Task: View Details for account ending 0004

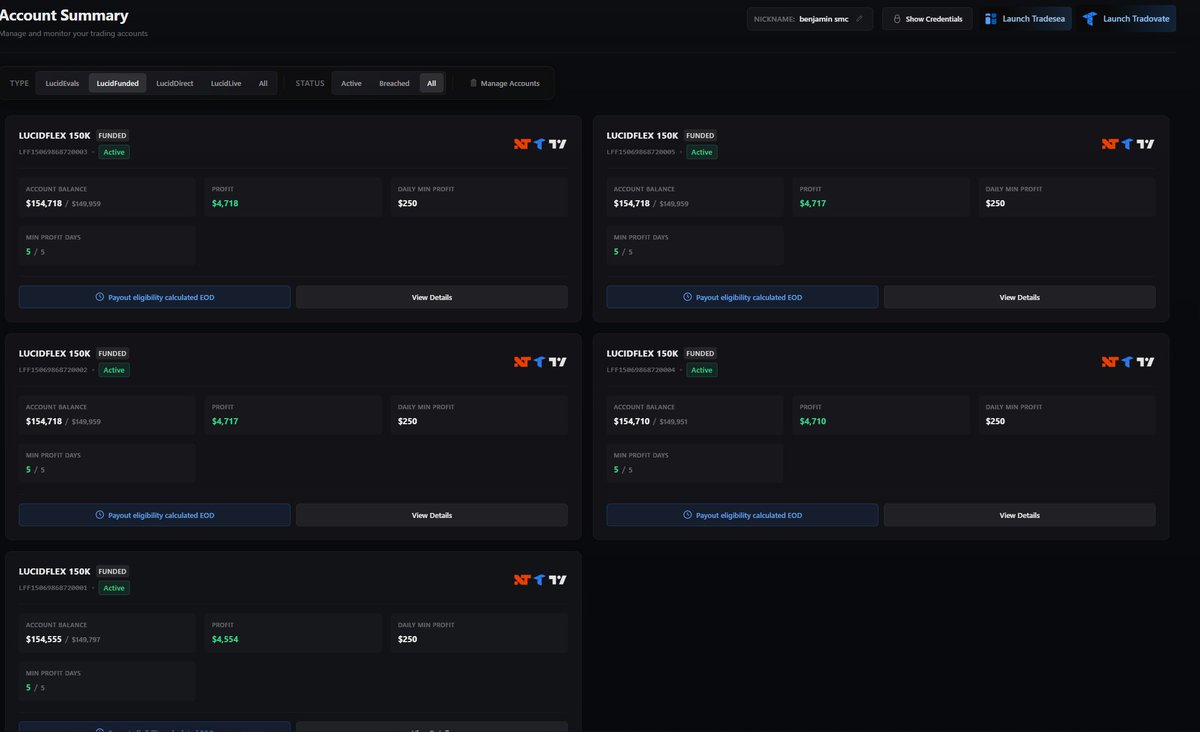Action: click(x=1020, y=515)
